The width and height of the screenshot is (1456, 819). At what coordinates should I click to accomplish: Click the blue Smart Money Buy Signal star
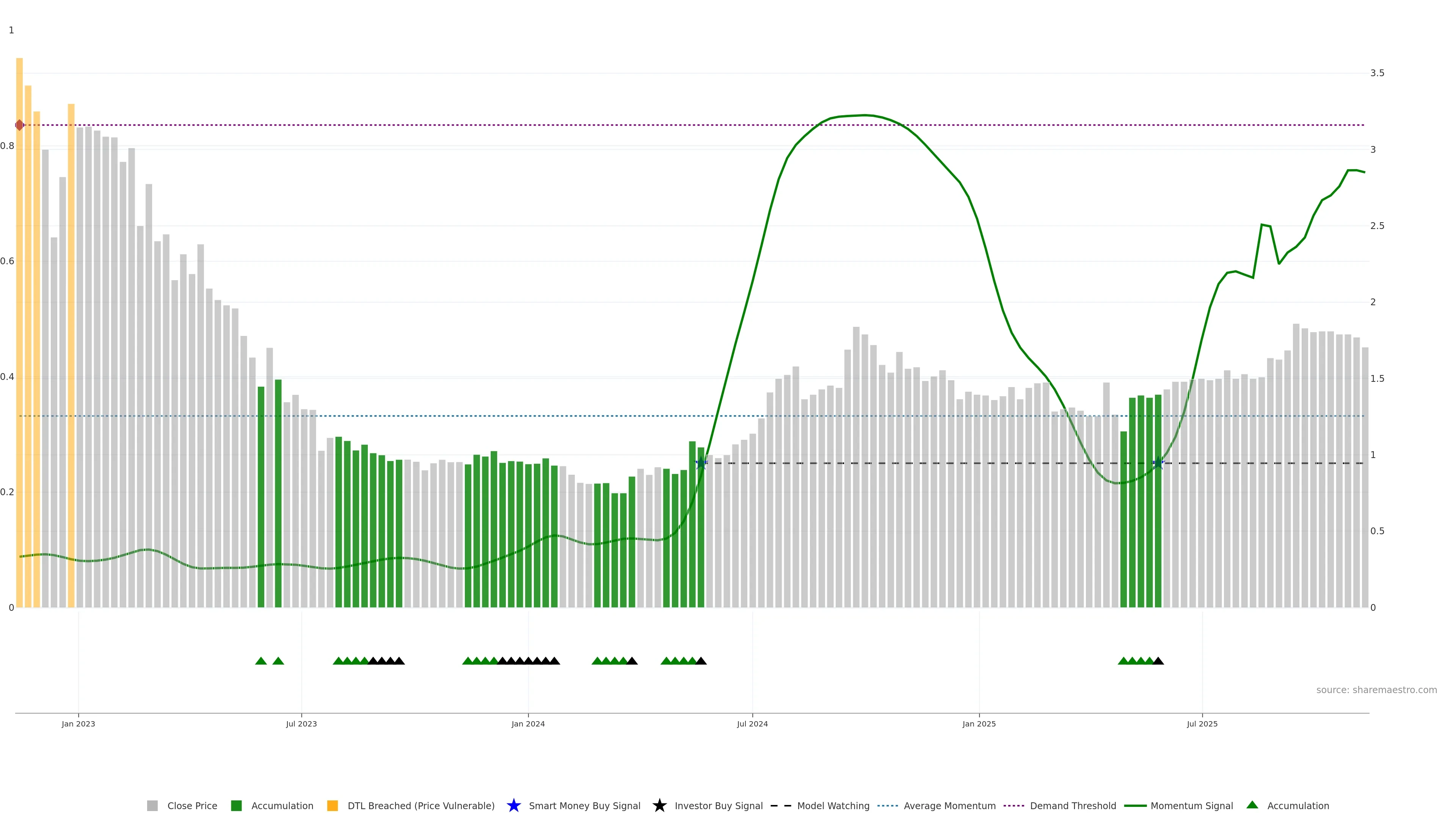click(513, 805)
